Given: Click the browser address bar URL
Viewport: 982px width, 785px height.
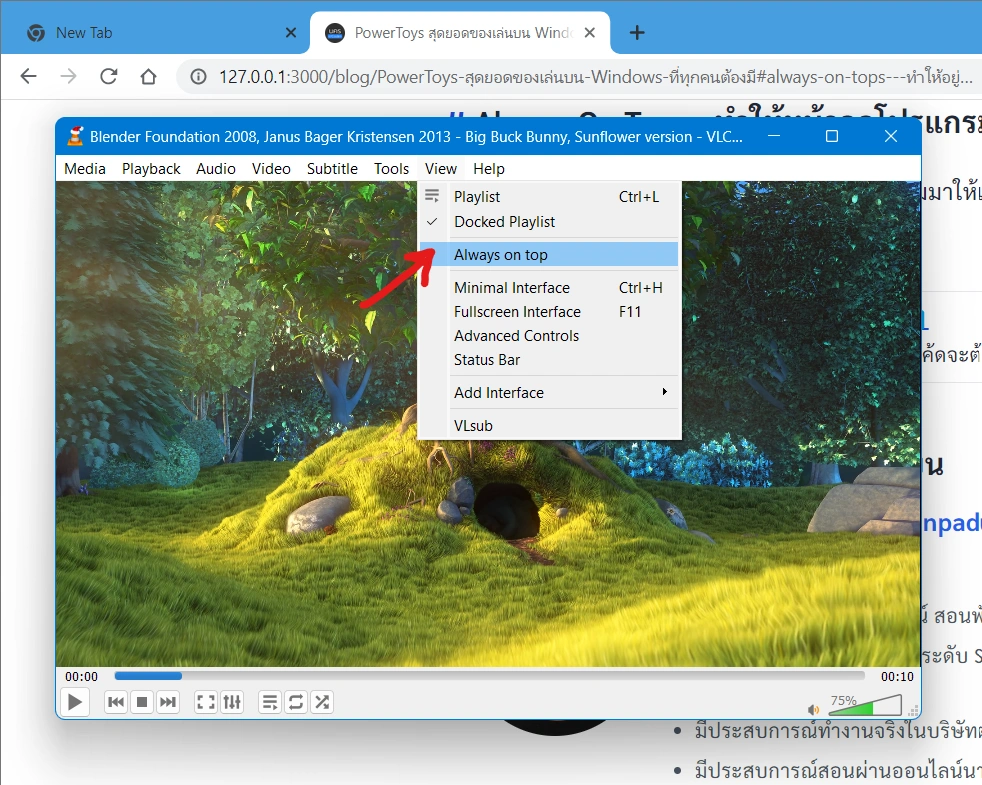Looking at the screenshot, I should [595, 76].
